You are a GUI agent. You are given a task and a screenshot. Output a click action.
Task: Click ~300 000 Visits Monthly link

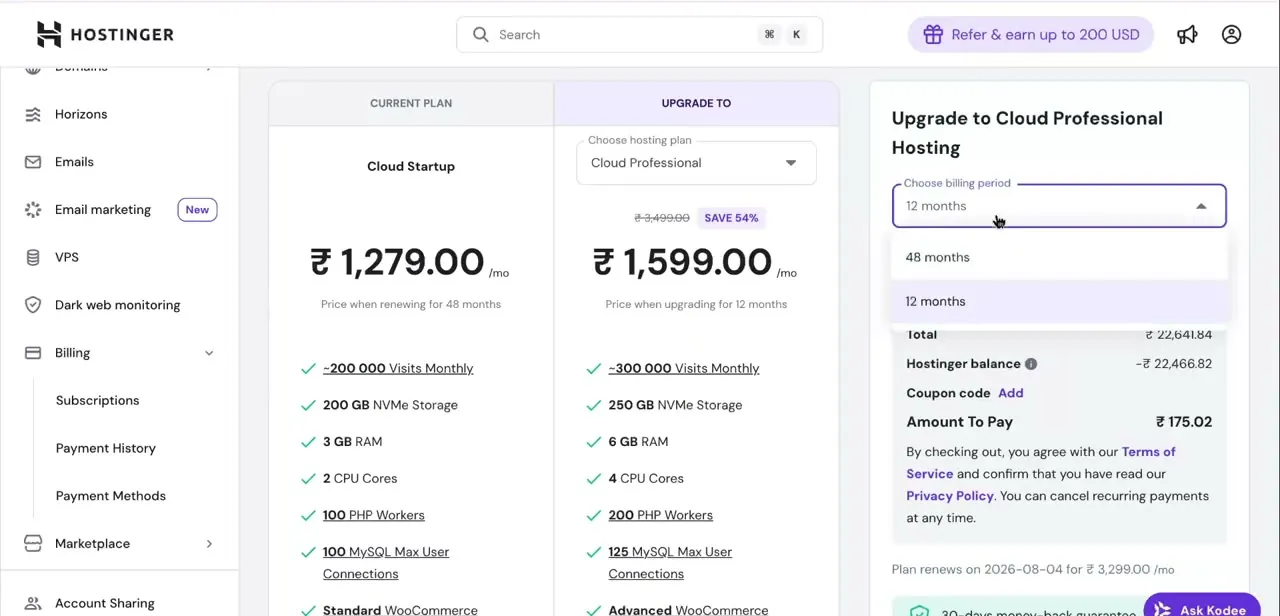point(684,368)
